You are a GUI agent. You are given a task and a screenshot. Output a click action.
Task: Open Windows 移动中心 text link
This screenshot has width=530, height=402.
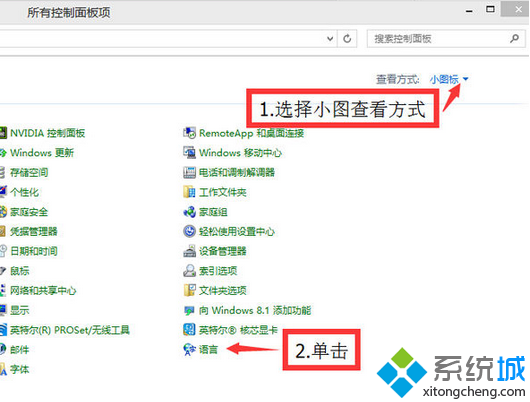240,153
